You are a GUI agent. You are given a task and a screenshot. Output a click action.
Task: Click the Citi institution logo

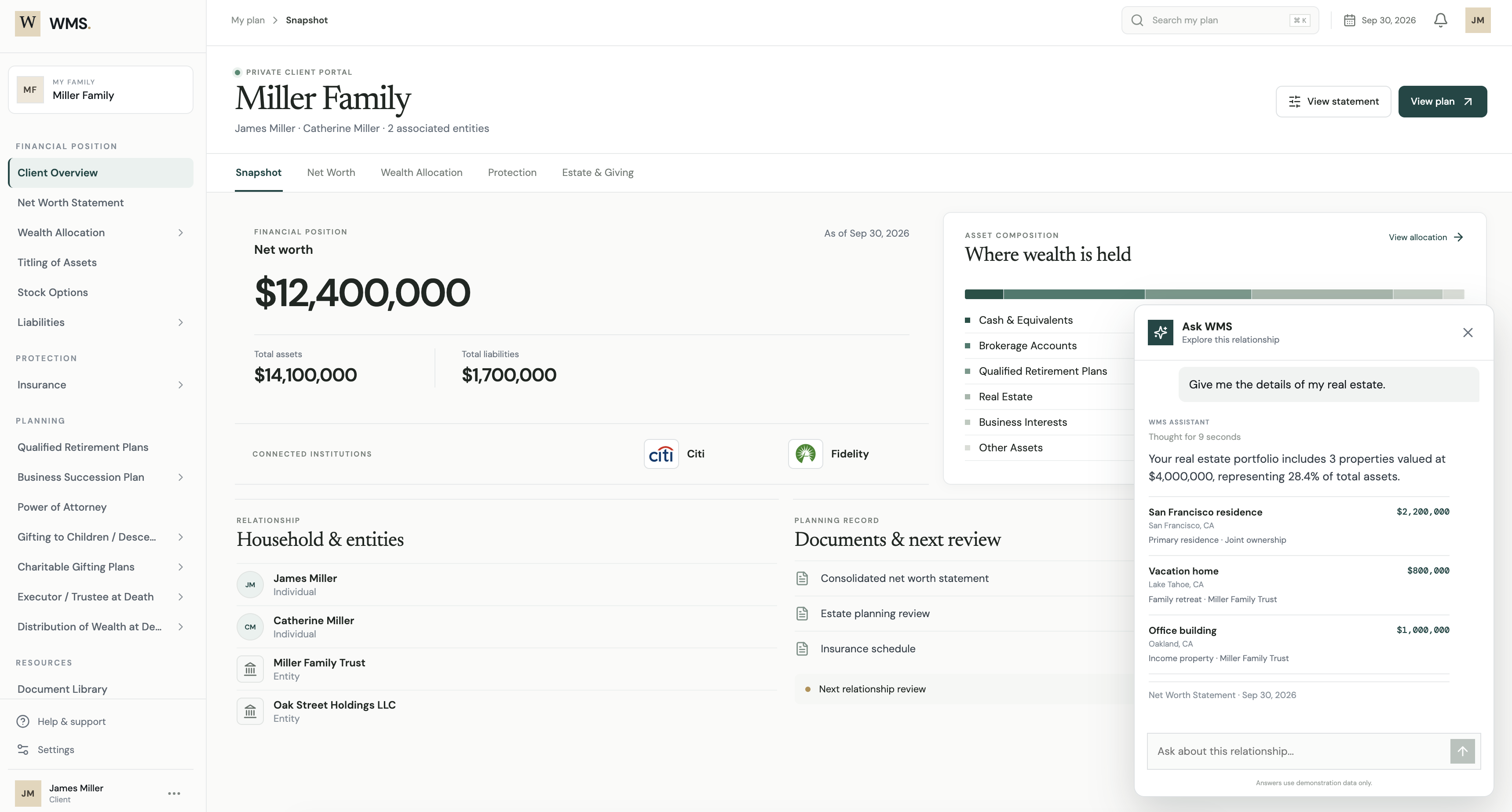click(x=661, y=454)
